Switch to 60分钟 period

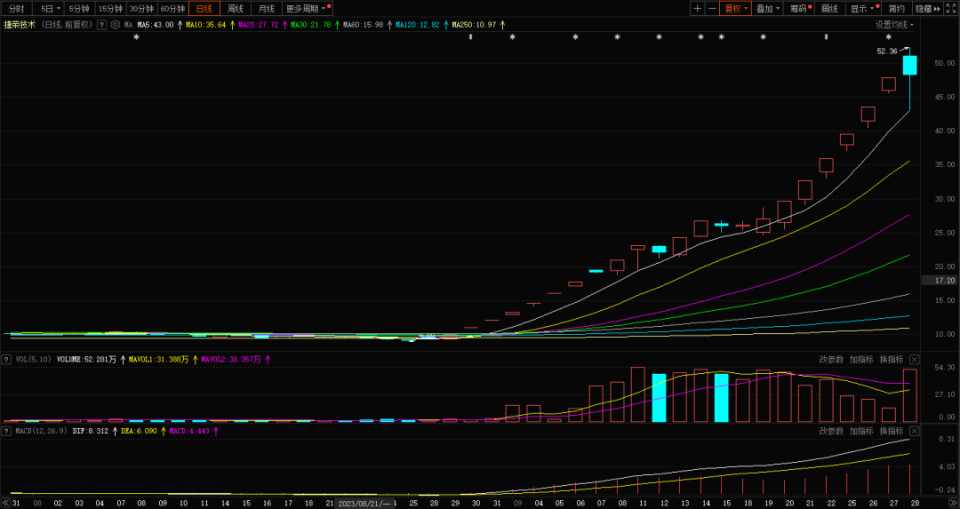click(173, 9)
